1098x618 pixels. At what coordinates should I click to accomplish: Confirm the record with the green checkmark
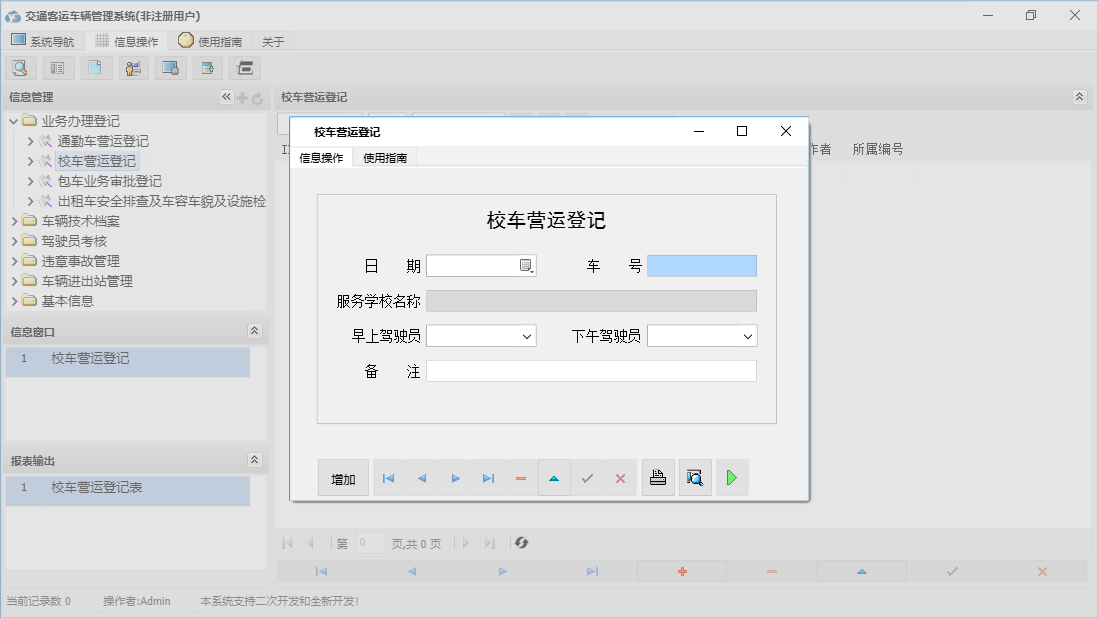pos(588,477)
